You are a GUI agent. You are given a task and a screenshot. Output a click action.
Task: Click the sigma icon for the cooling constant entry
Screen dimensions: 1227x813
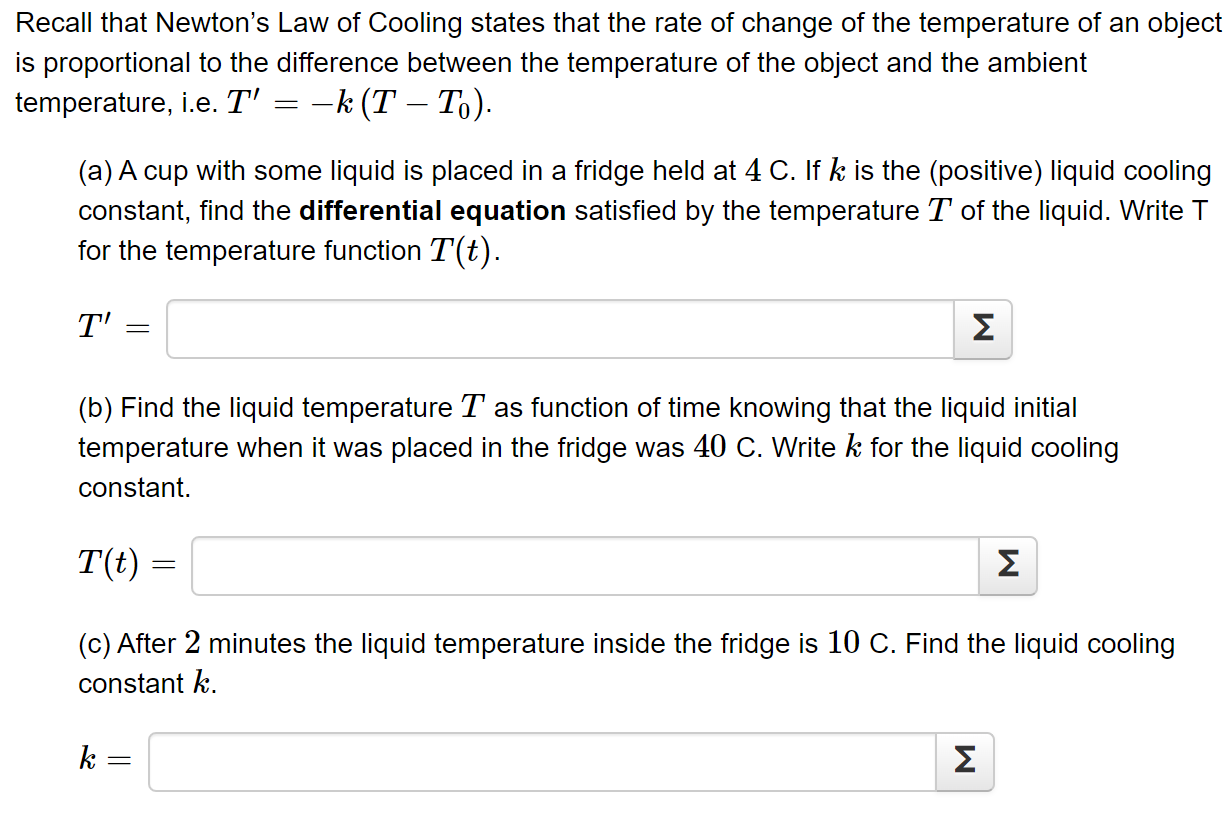tap(964, 762)
